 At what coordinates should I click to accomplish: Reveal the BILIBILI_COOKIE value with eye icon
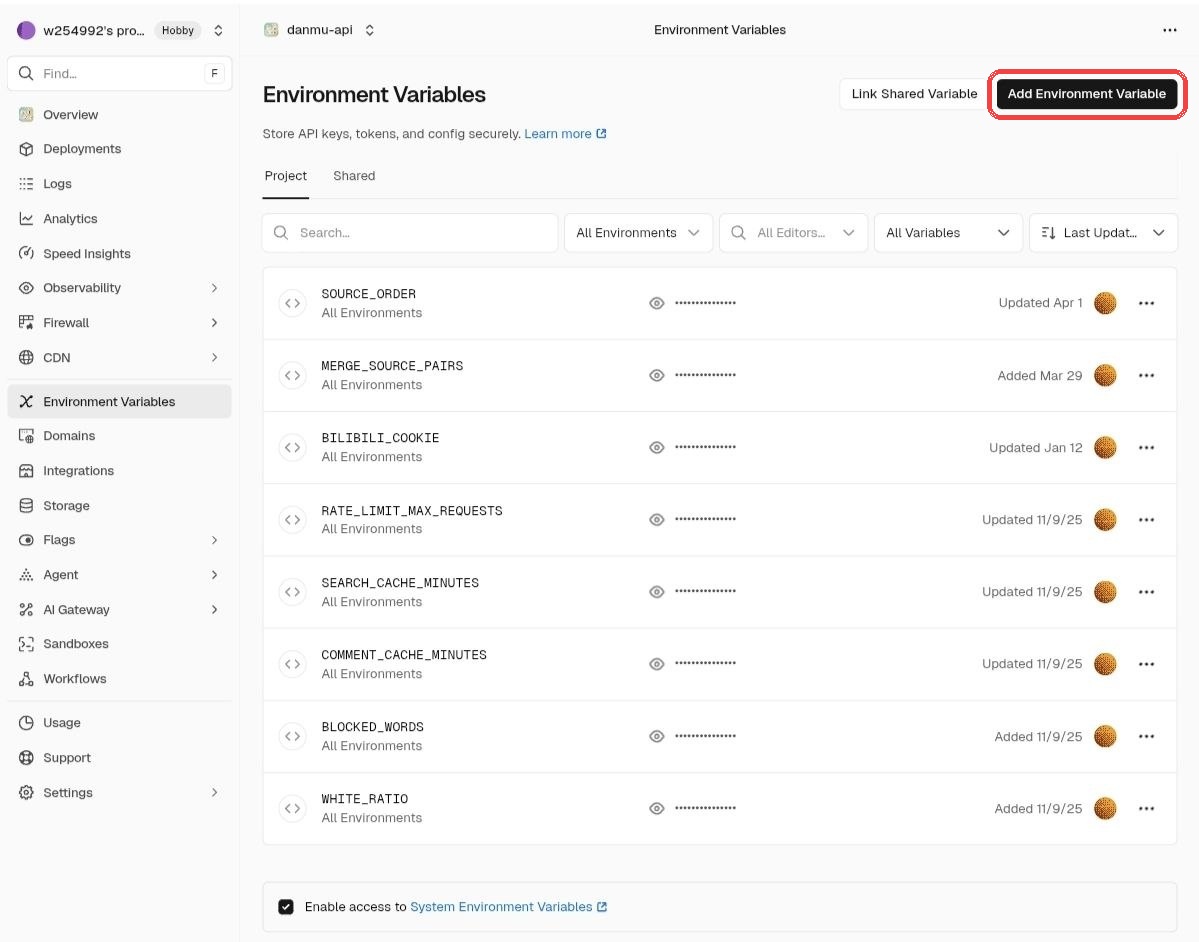point(656,447)
